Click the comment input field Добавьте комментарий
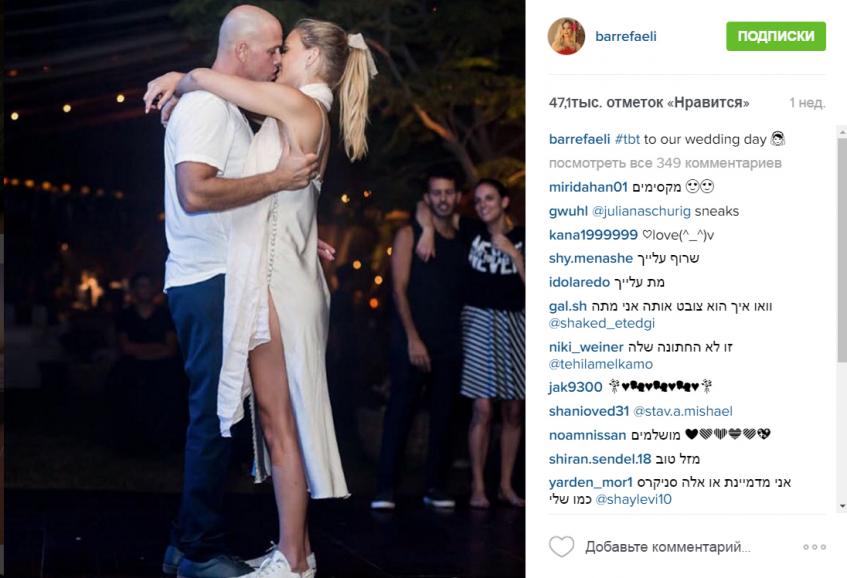Viewport: 847px width, 578px height. [x=668, y=547]
